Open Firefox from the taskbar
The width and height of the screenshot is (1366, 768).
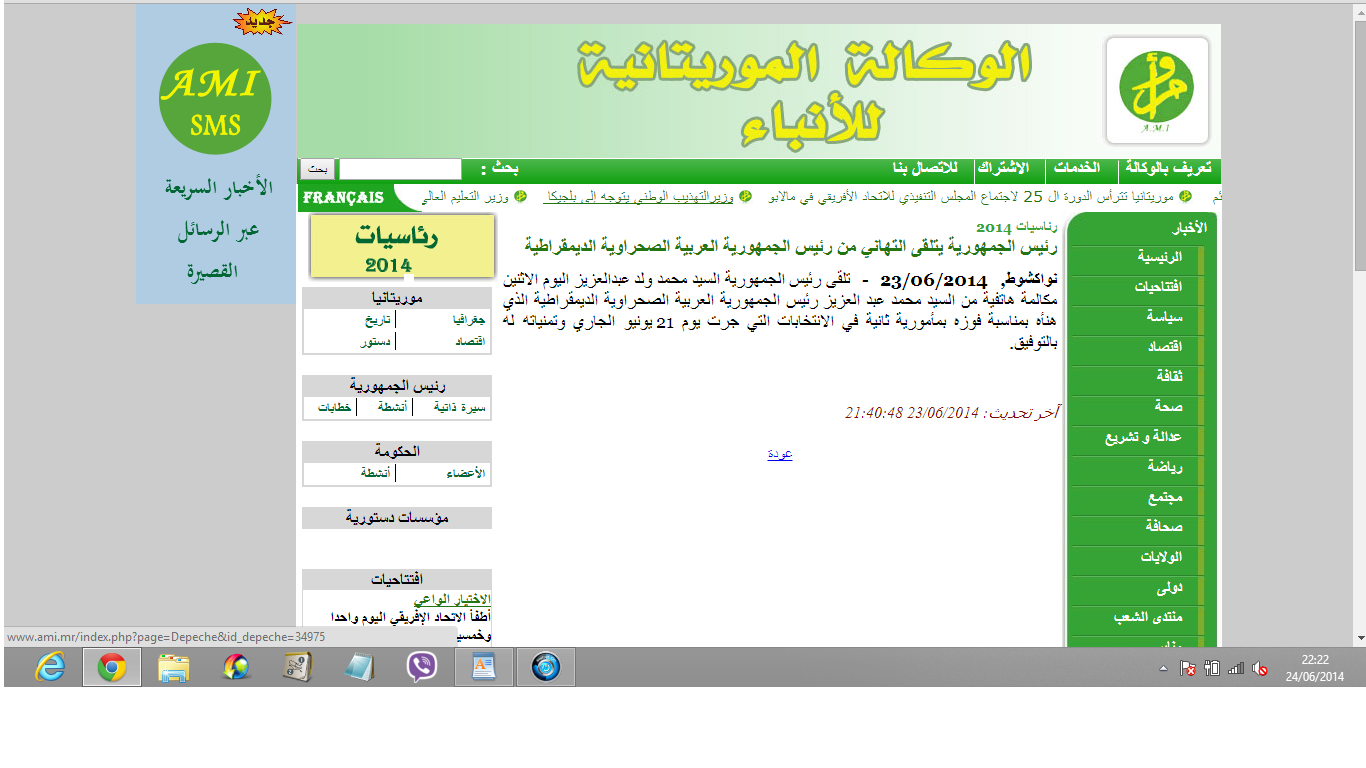(x=235, y=667)
